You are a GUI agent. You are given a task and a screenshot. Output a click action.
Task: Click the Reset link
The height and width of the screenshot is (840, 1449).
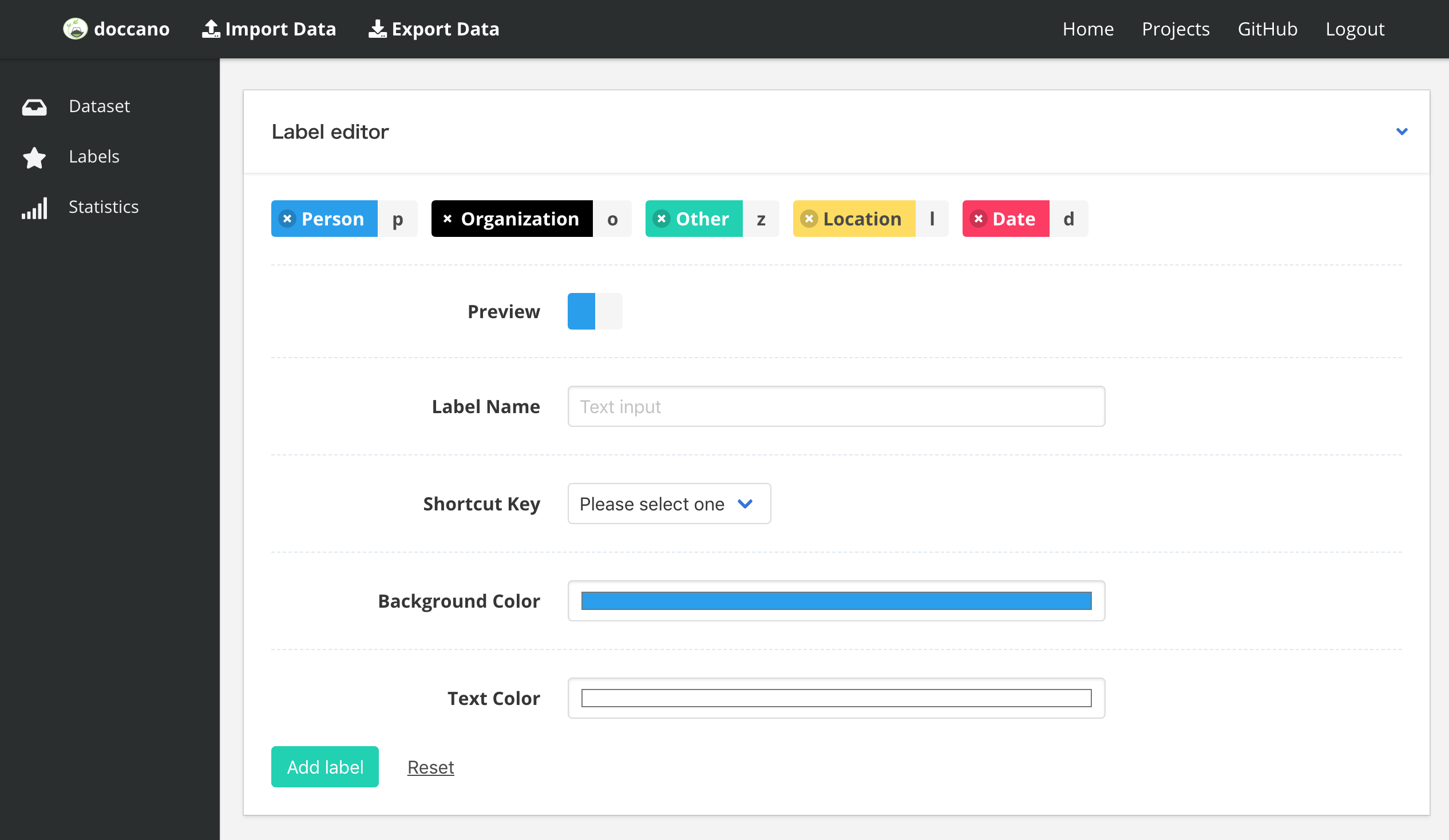tap(431, 767)
